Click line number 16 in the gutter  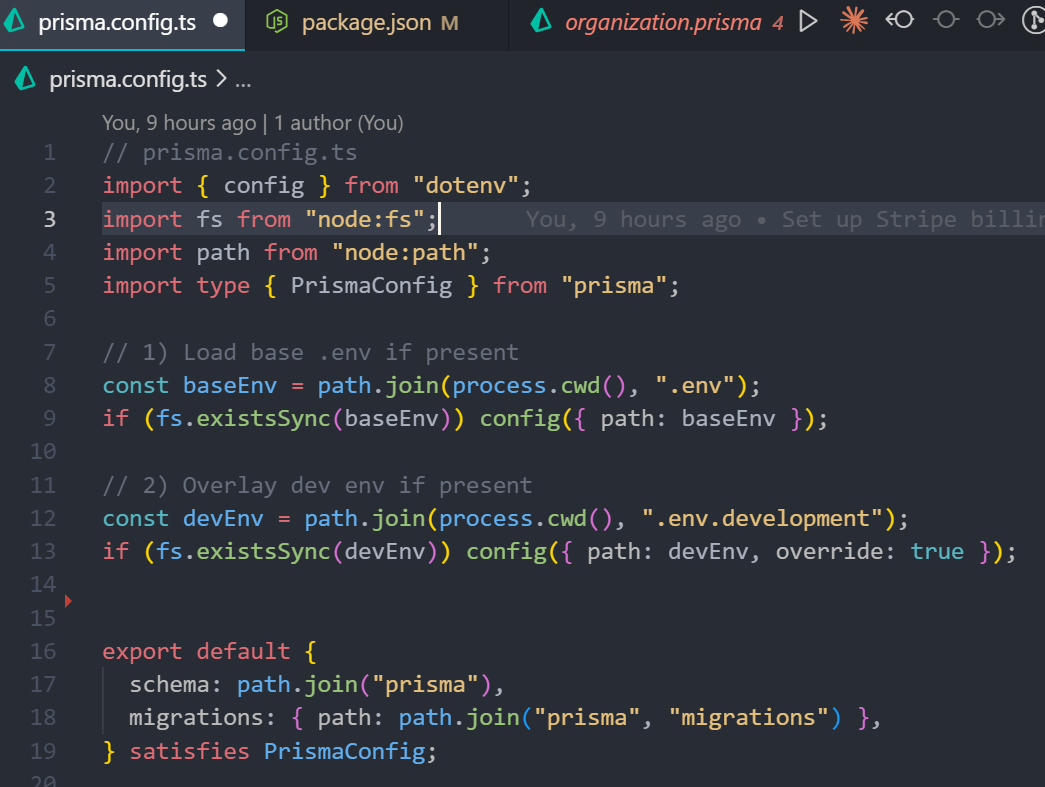tap(43, 651)
